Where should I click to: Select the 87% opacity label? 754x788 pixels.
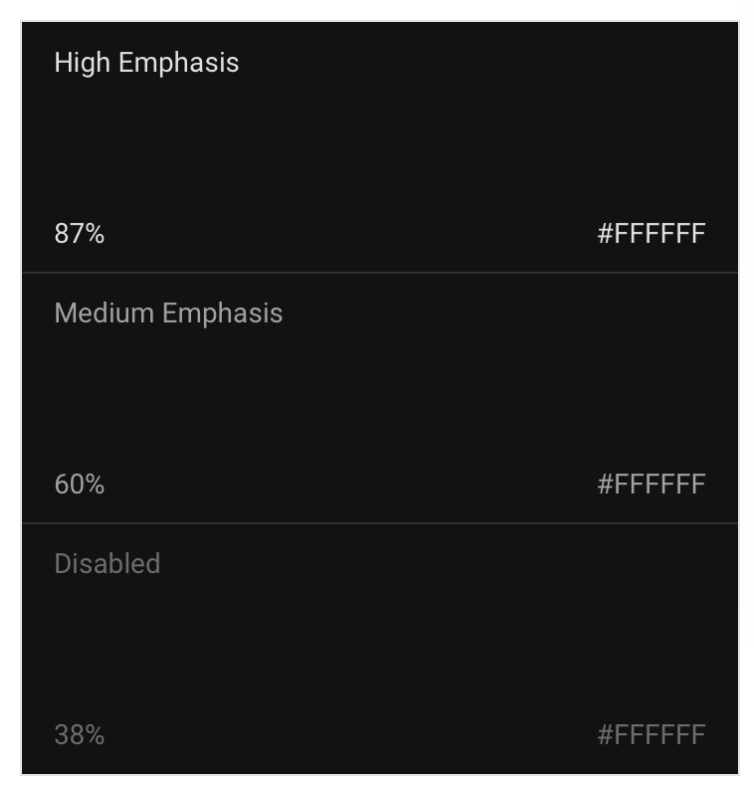[x=79, y=234]
